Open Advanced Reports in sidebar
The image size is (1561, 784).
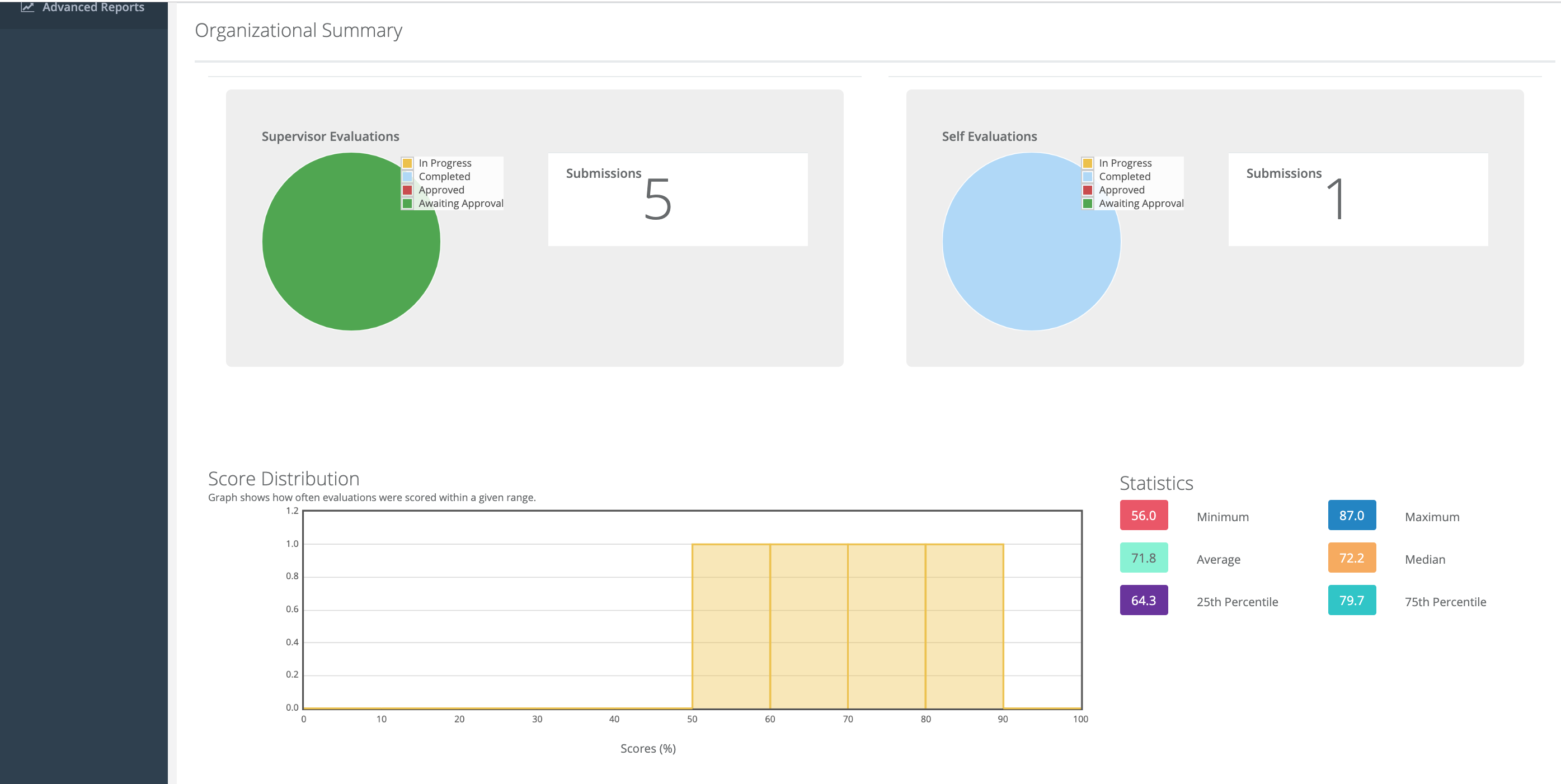tap(93, 7)
